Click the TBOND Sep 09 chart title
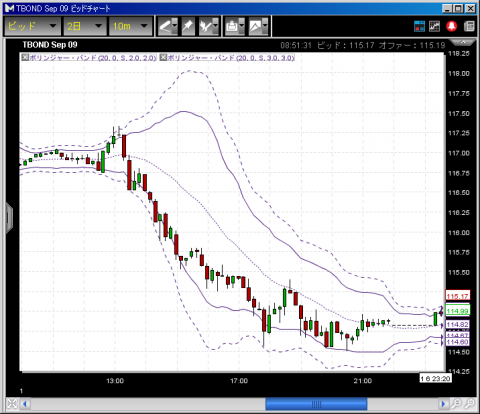 [50, 45]
